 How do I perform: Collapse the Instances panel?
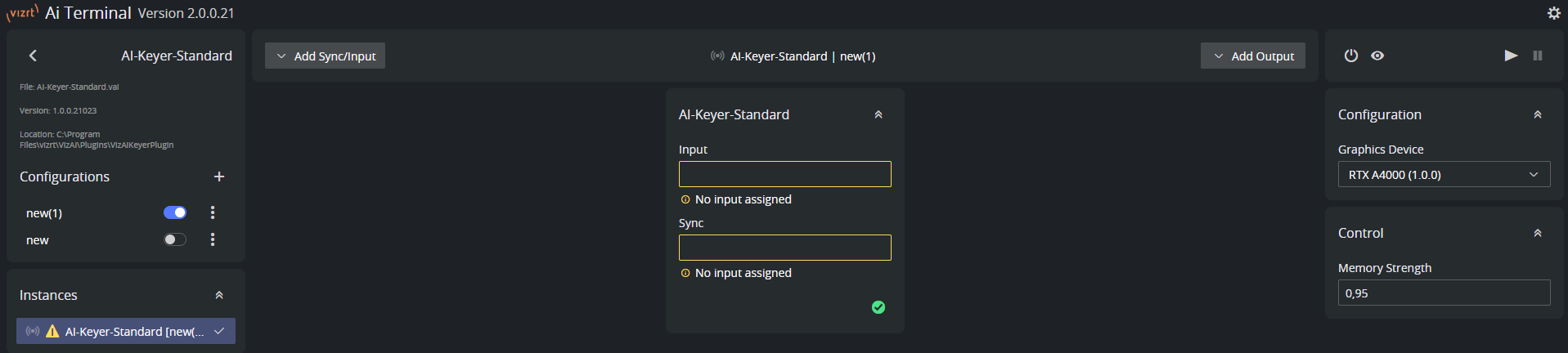[x=218, y=295]
